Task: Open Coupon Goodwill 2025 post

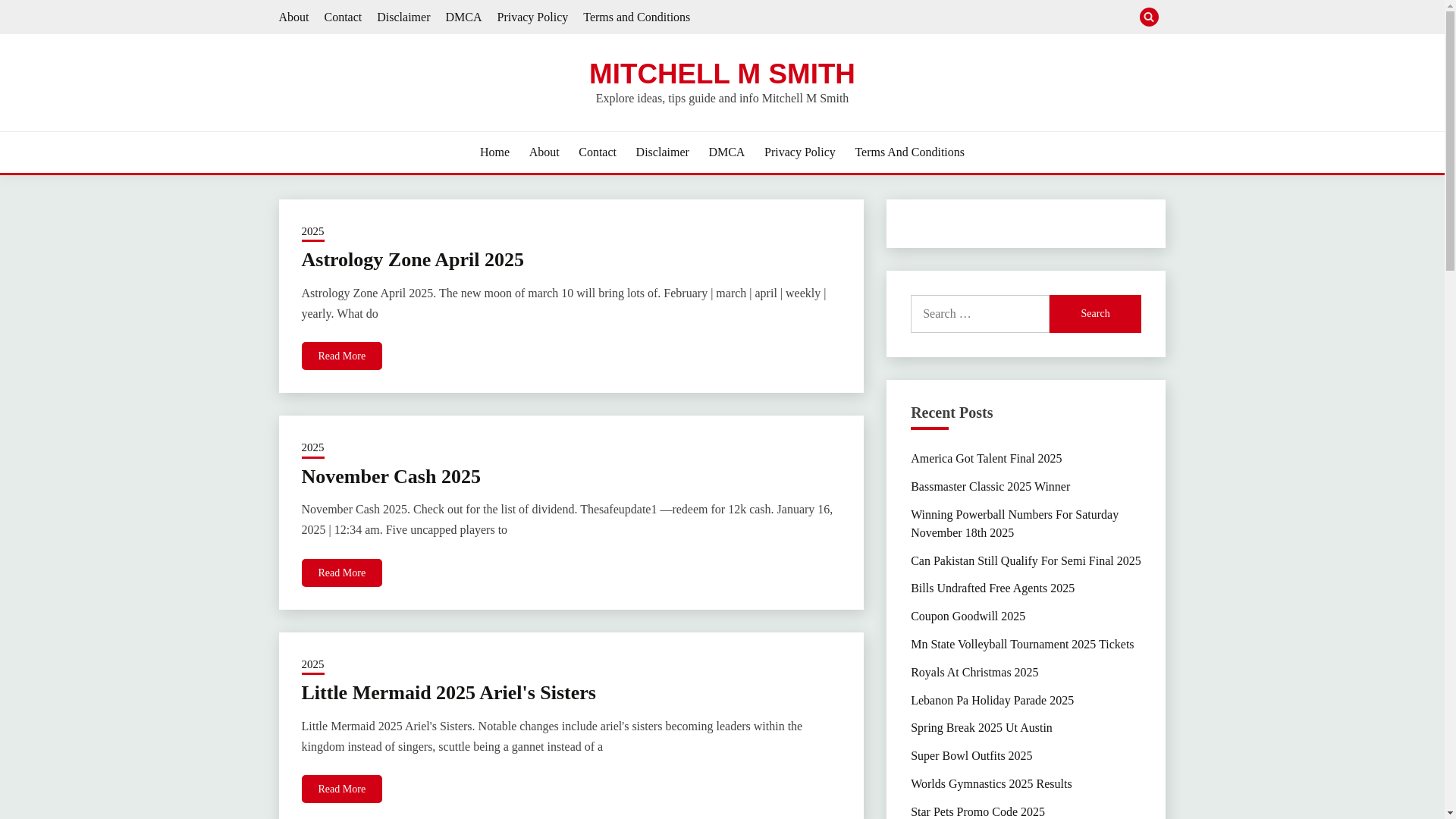Action: 968,616
